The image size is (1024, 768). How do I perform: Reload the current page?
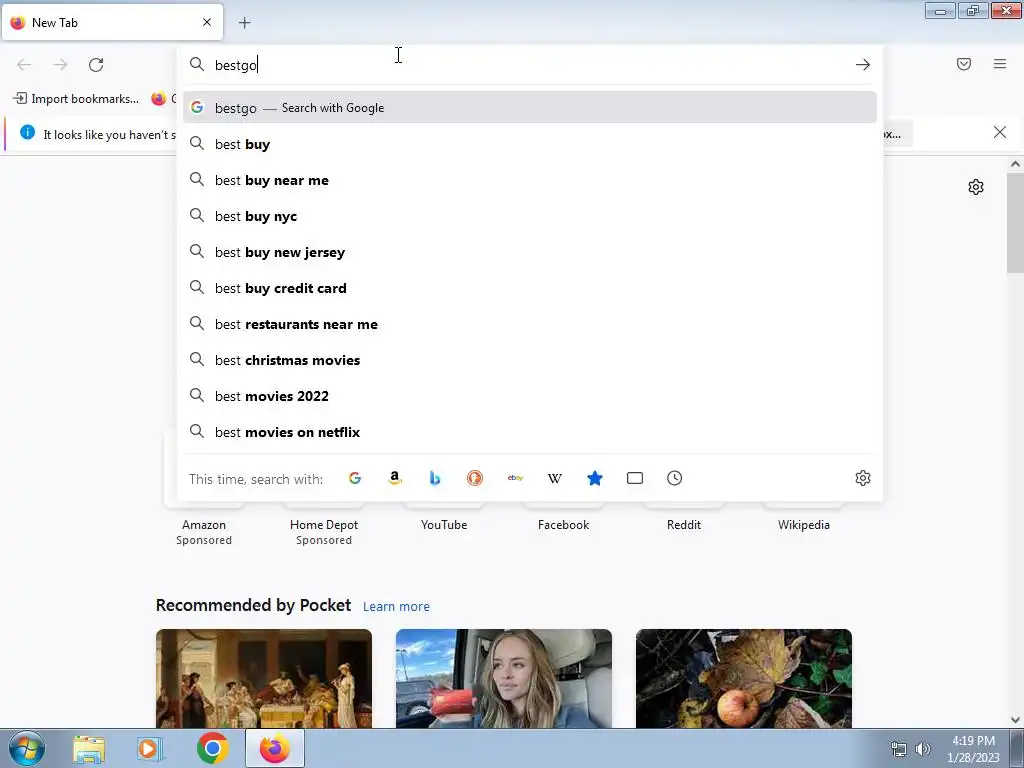(96, 65)
